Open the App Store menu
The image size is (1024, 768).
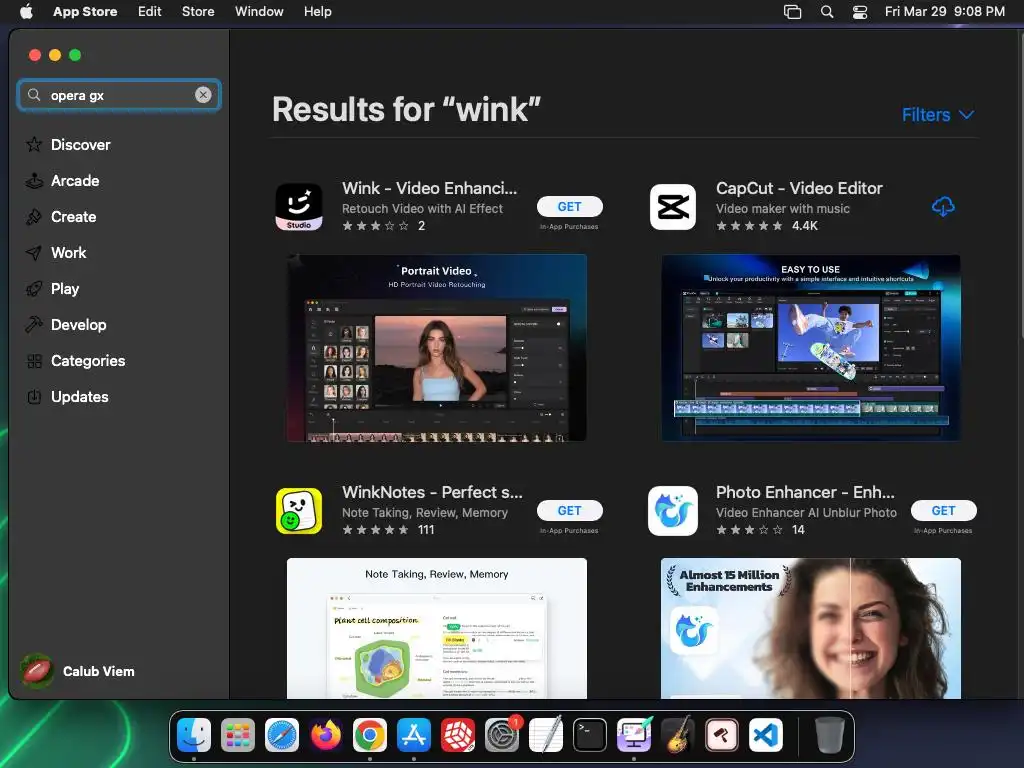pyautogui.click(x=85, y=11)
